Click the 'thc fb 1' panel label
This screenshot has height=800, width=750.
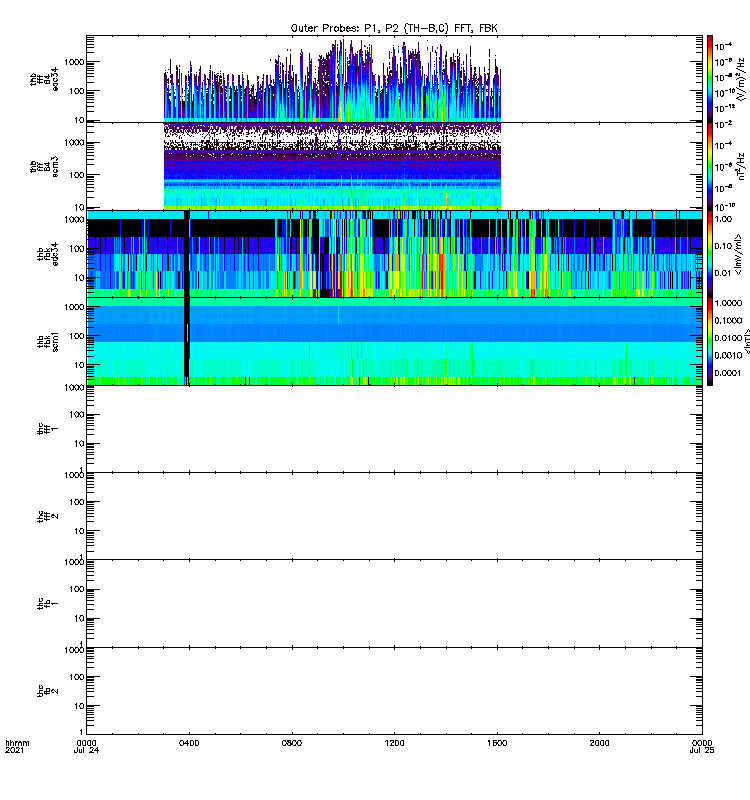pos(48,604)
